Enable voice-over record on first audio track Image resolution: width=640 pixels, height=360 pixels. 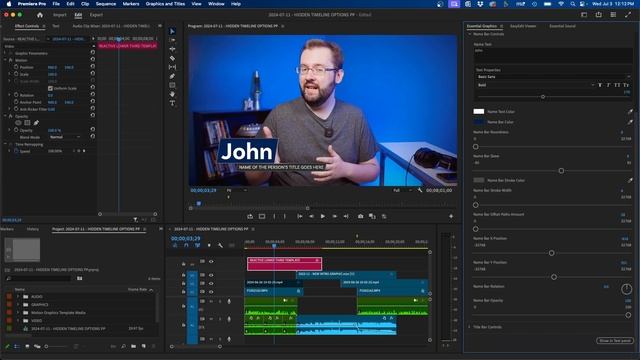click(x=229, y=301)
